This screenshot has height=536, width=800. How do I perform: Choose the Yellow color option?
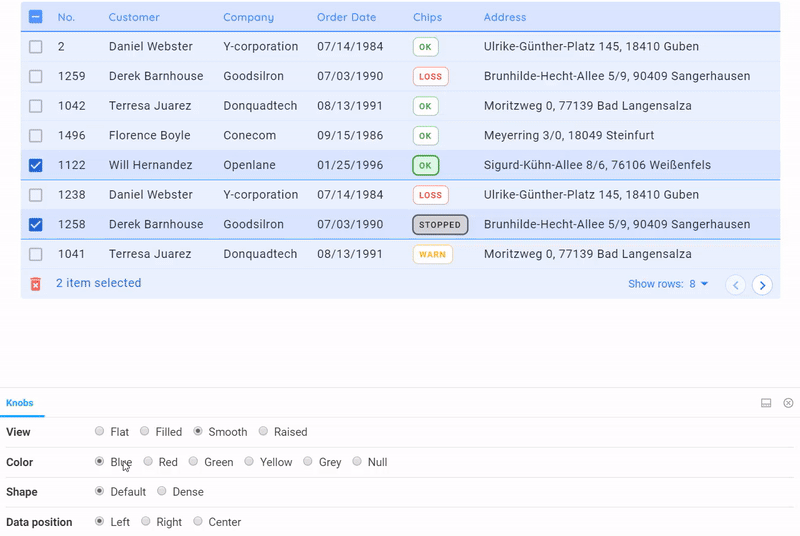[249, 462]
